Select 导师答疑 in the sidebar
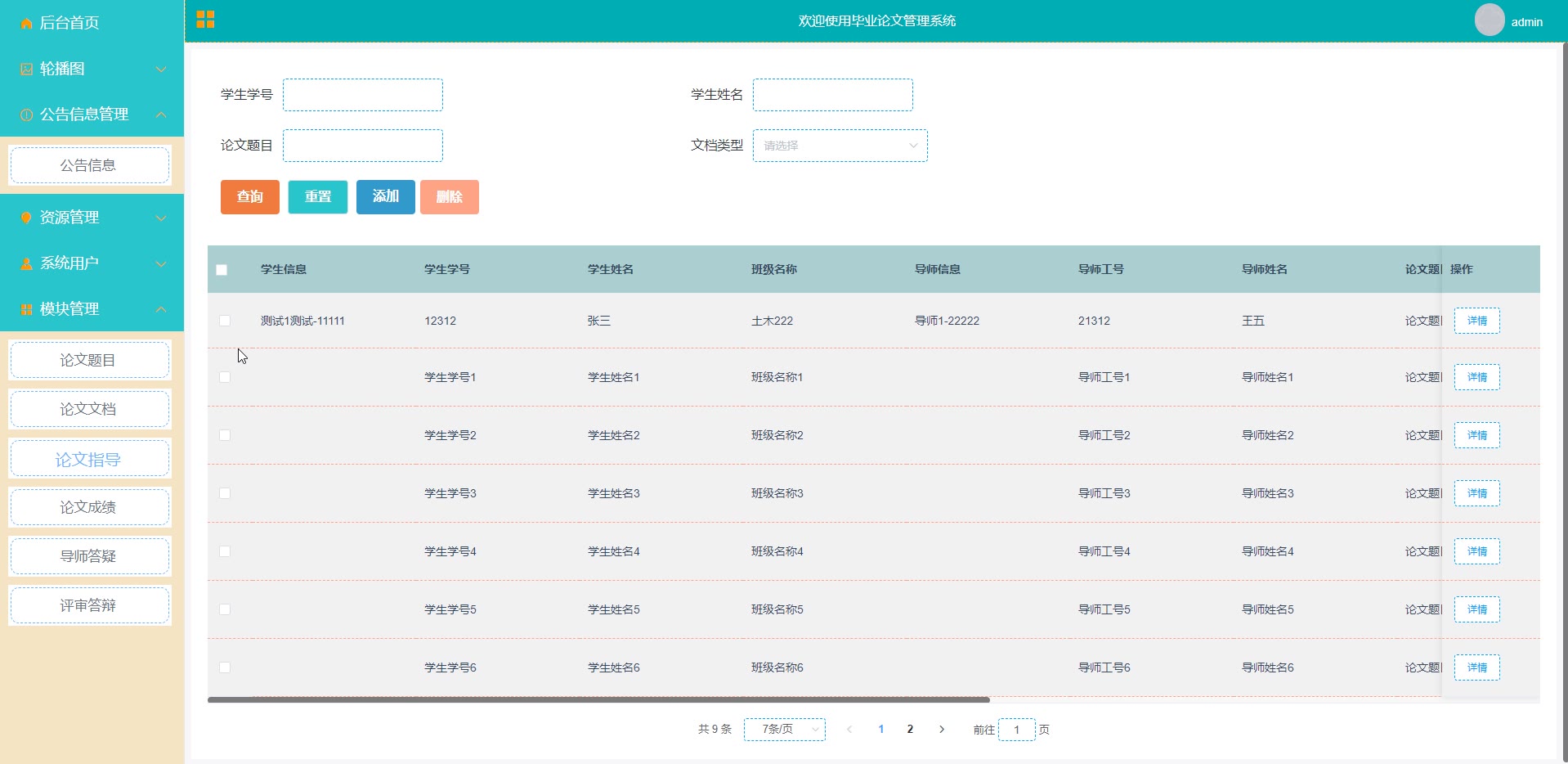Viewport: 1568px width, 764px height. coord(88,556)
